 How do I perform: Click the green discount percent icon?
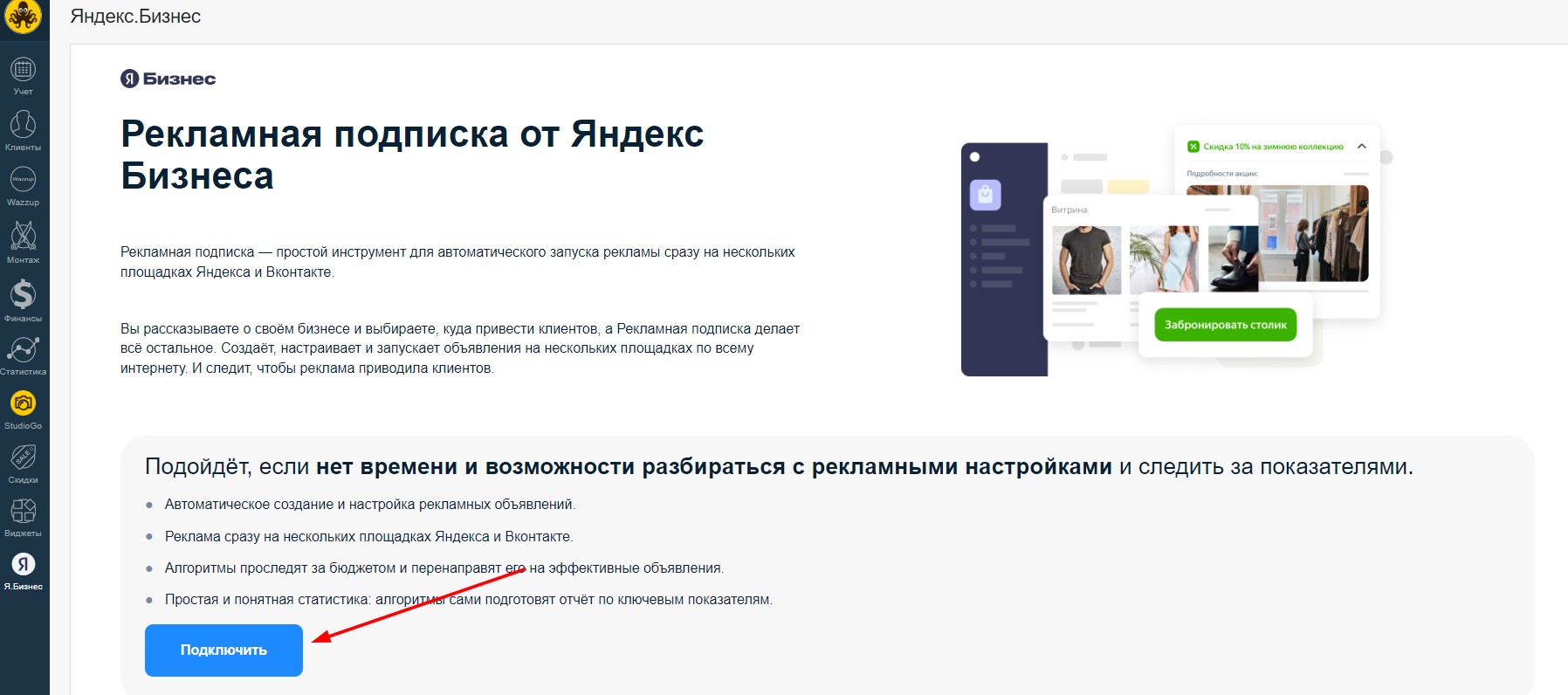click(1193, 147)
